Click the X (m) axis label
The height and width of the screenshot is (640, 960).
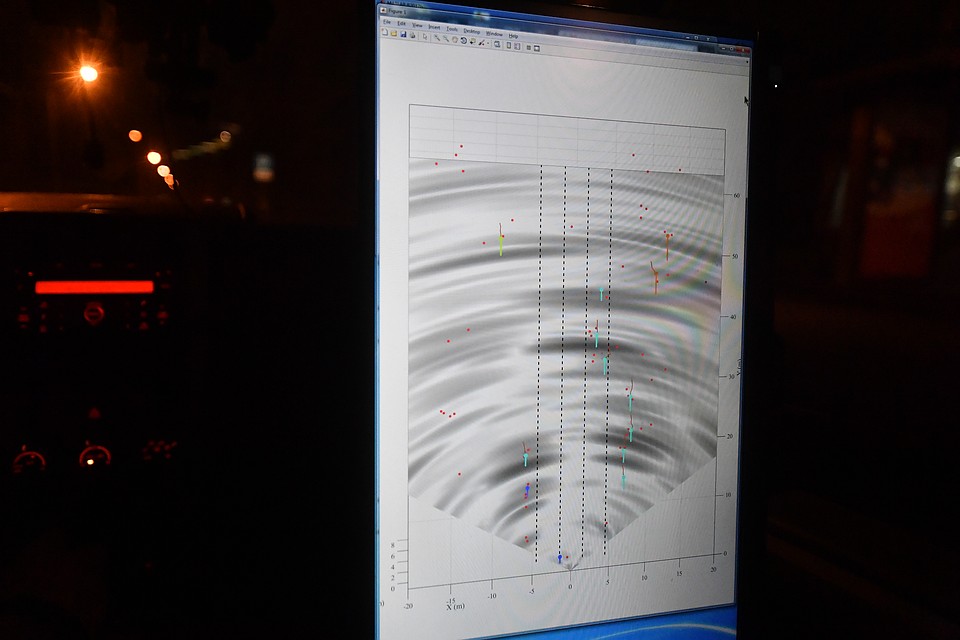[456, 607]
